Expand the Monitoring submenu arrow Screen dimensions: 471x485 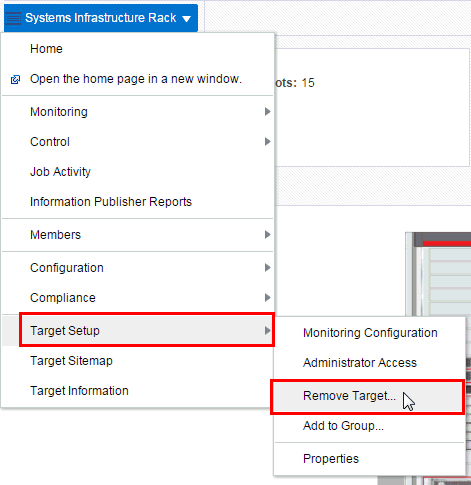tap(267, 112)
